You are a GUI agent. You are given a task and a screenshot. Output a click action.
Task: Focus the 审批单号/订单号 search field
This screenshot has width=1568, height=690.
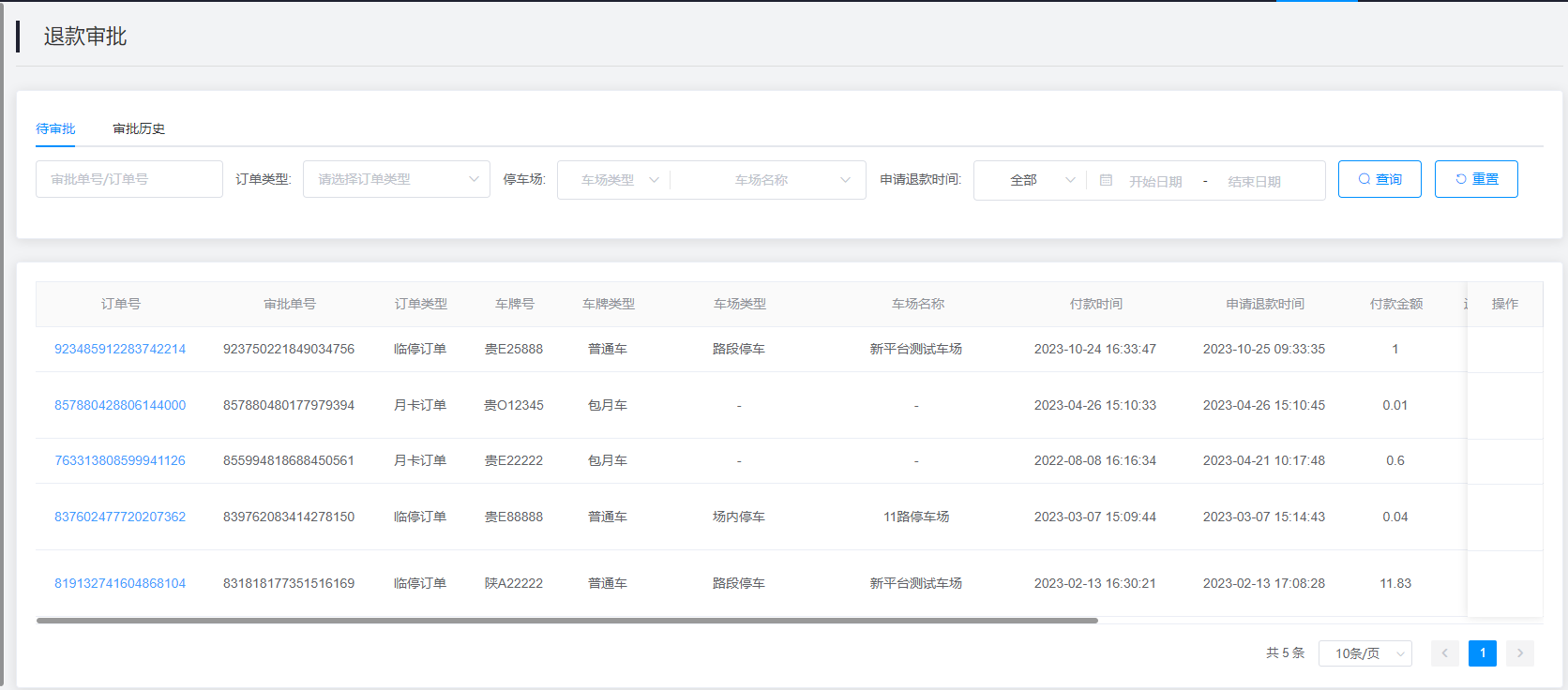click(x=129, y=179)
